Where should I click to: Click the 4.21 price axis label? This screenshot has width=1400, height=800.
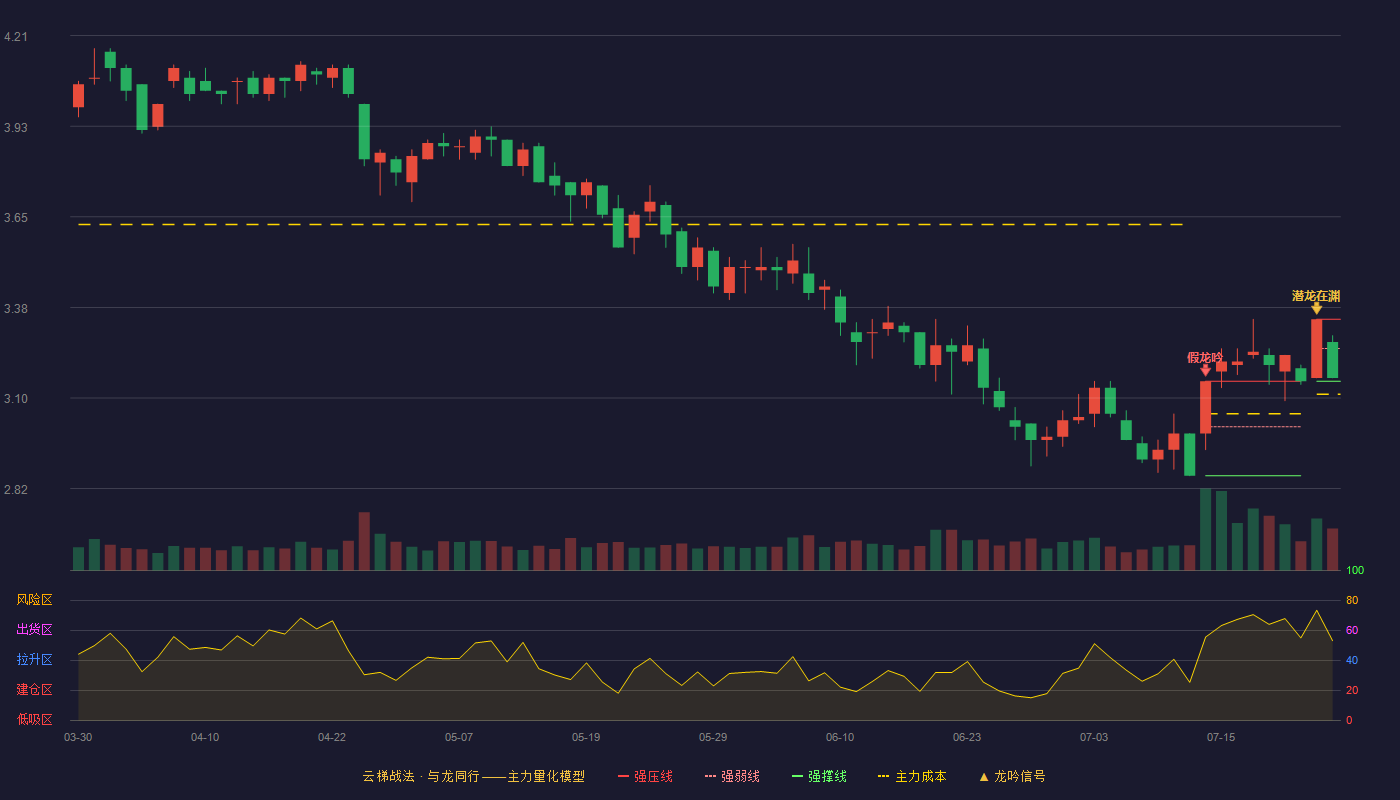[16, 37]
